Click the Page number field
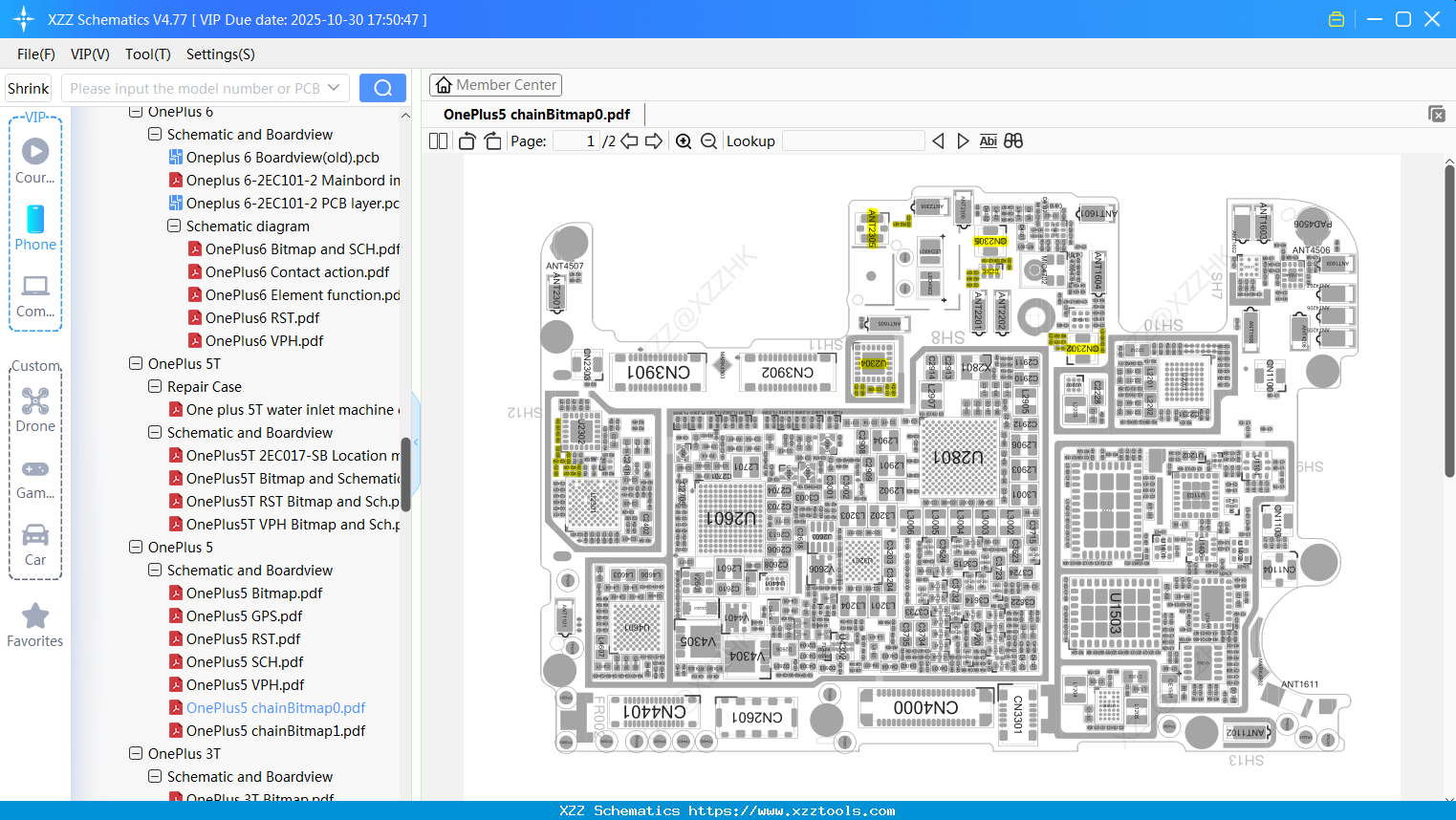Image resolution: width=1456 pixels, height=820 pixels. [x=576, y=141]
